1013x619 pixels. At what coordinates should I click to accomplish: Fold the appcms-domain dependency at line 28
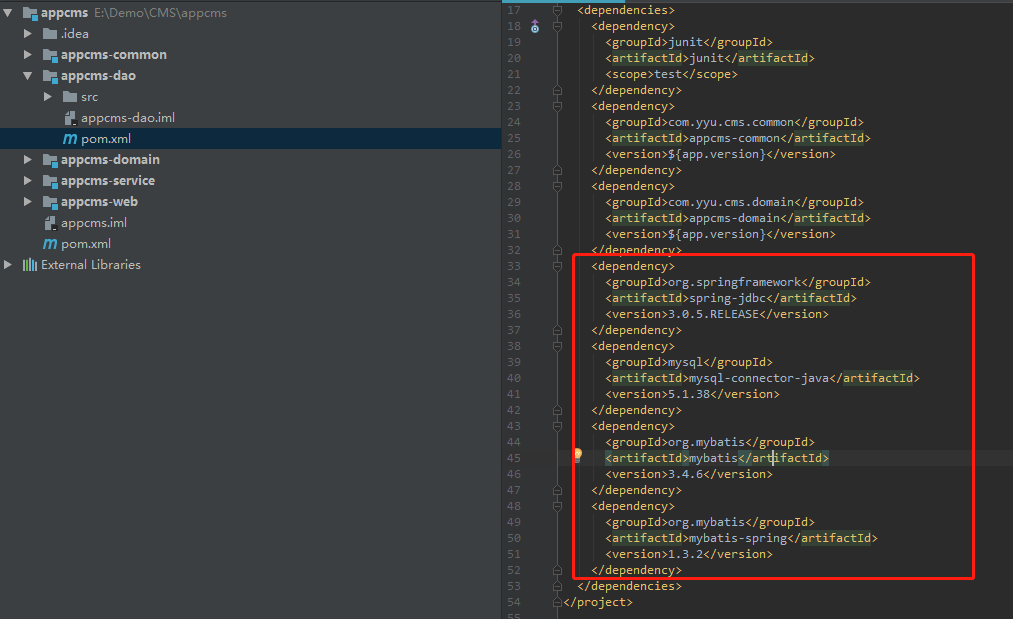click(558, 187)
